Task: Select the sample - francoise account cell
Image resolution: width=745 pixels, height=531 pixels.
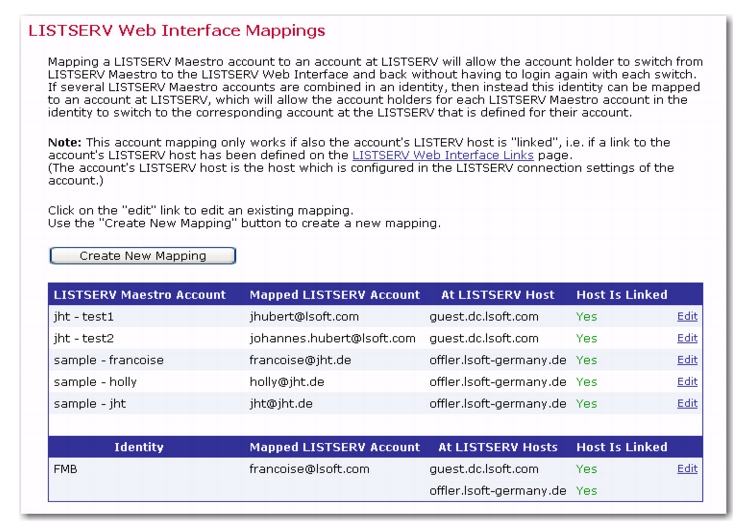Action: tap(108, 360)
